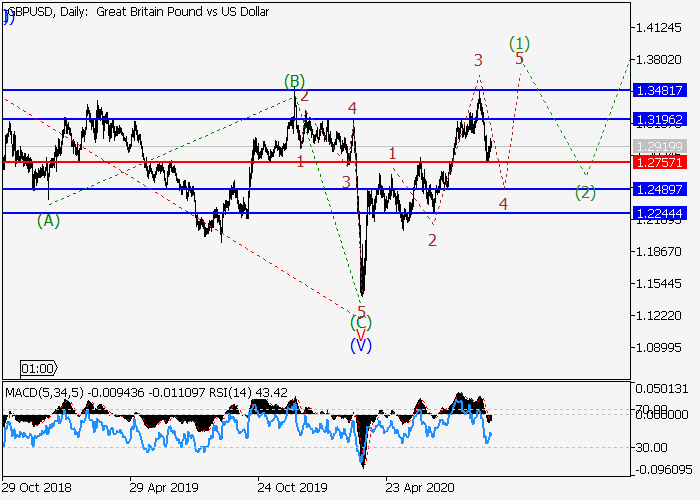
Task: Click the 29 Oct 2018 date label
Action: coord(38,487)
